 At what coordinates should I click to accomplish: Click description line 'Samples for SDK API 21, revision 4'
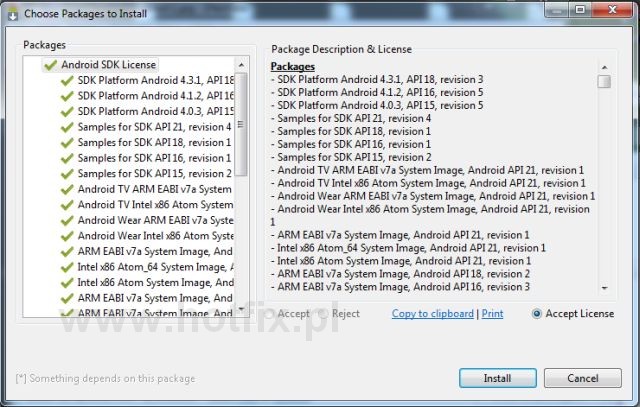[x=351, y=118]
